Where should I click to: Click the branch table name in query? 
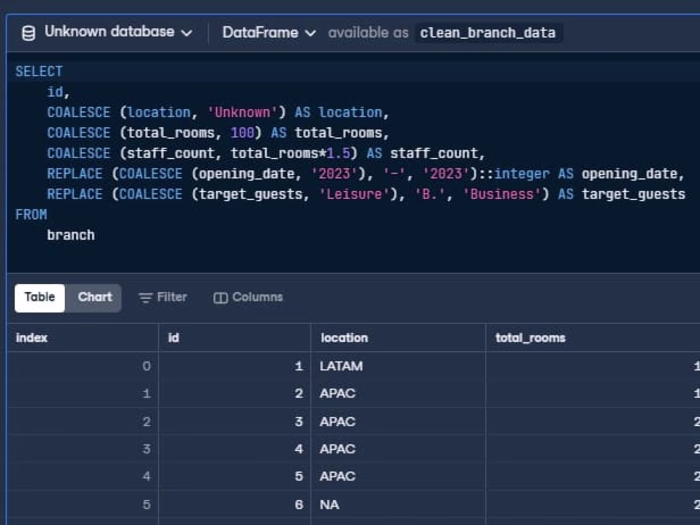[71, 235]
